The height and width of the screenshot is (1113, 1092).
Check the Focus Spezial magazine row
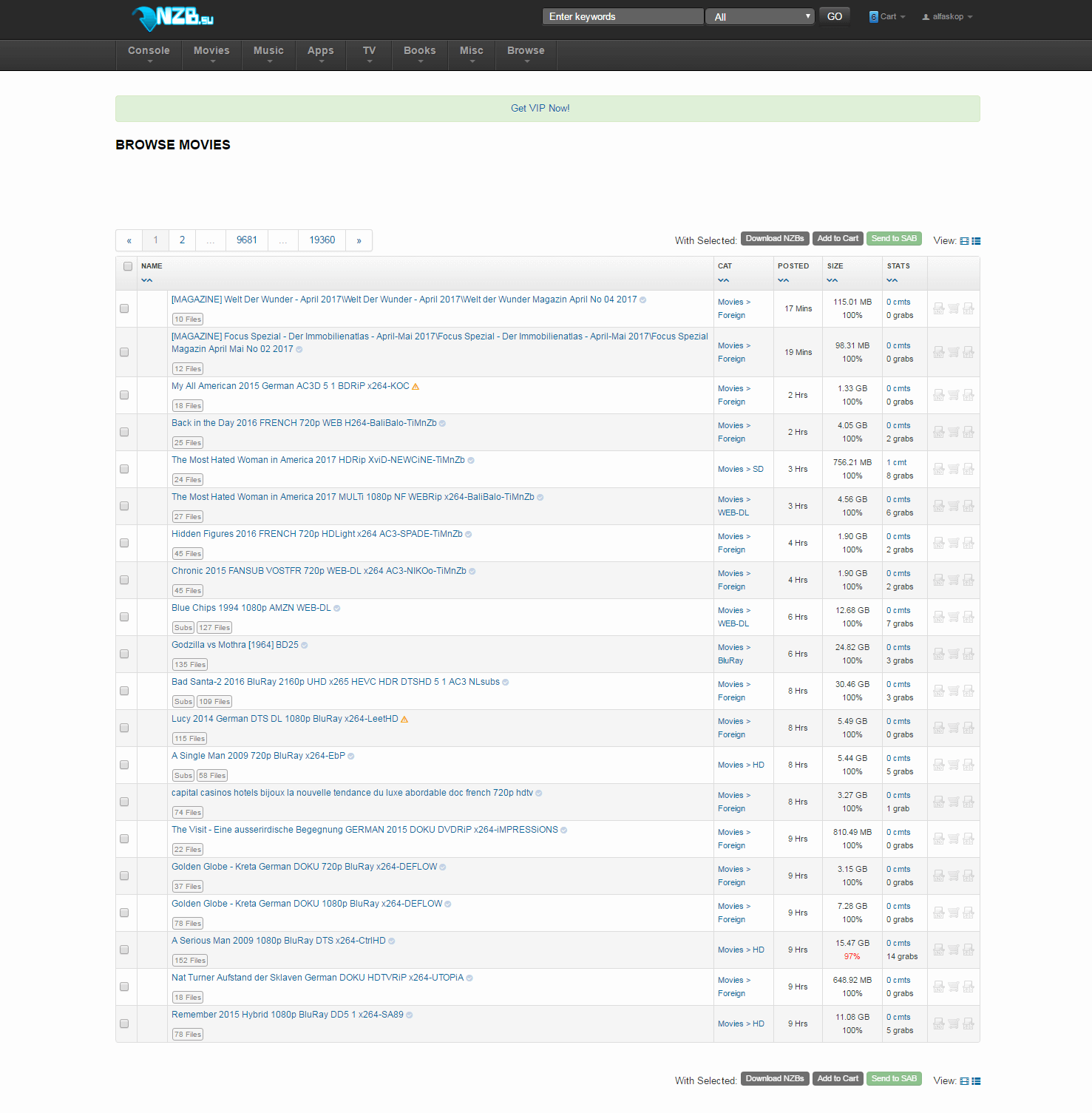coord(124,352)
